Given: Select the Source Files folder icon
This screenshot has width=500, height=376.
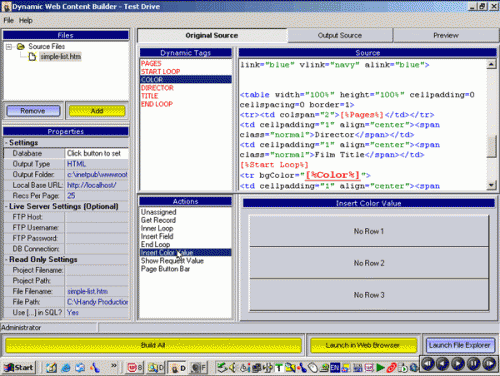Looking at the screenshot, I should click(21, 46).
